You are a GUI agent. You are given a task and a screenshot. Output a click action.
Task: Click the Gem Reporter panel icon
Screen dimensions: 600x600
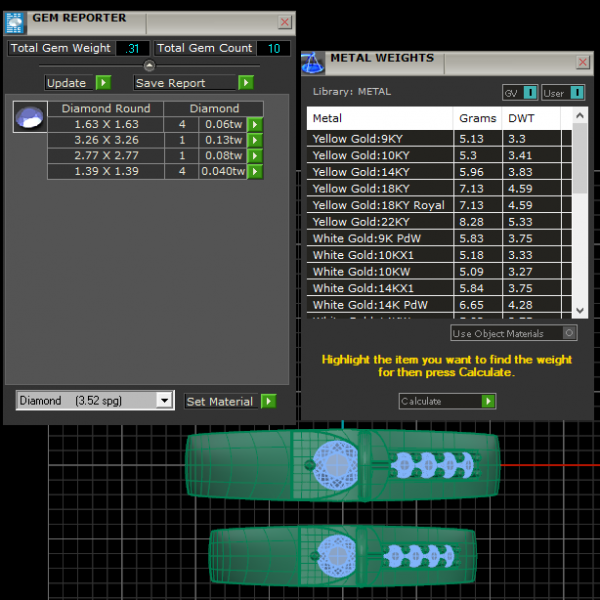[x=15, y=20]
